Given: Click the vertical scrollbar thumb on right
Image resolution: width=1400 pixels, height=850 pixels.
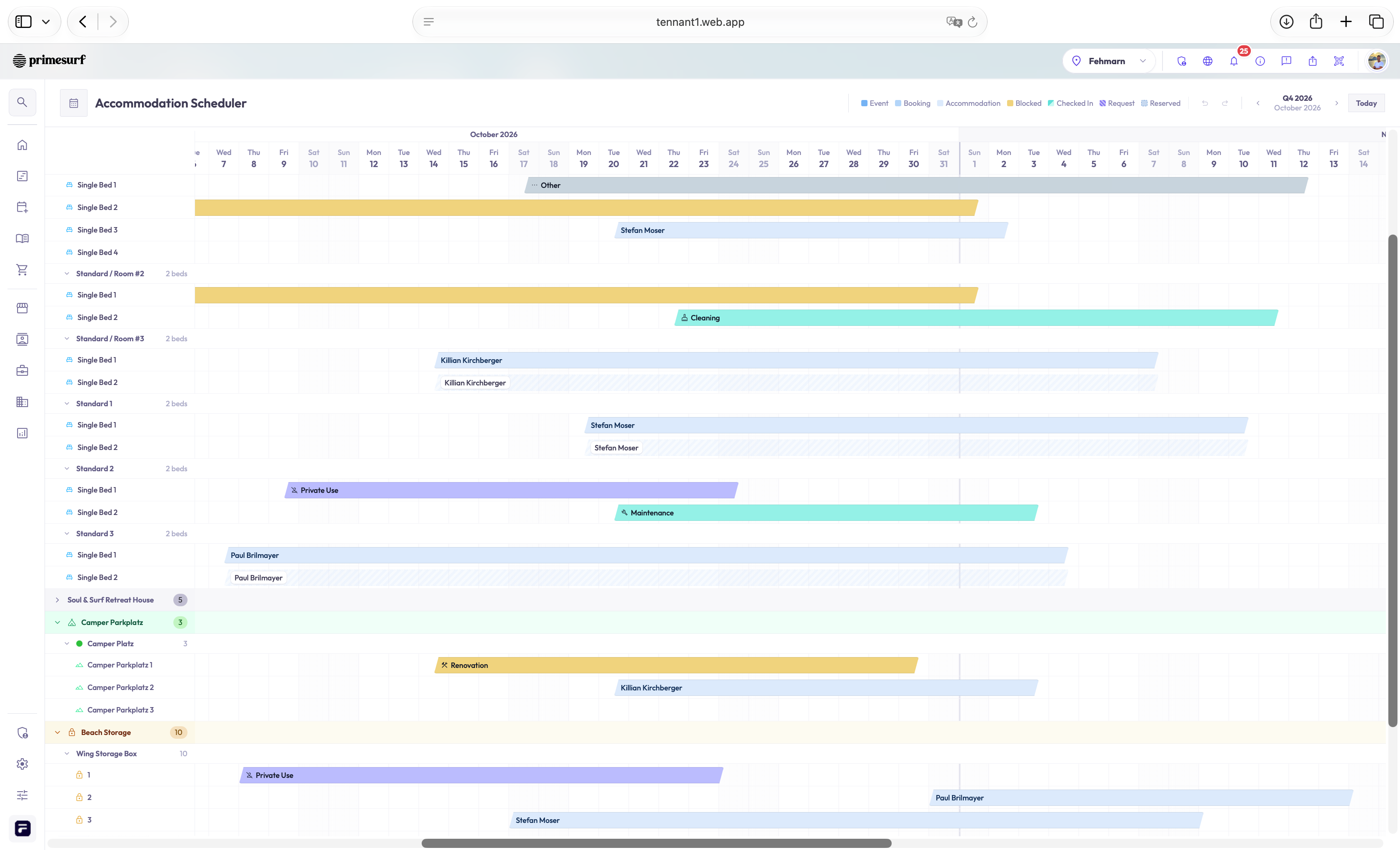Looking at the screenshot, I should (x=1392, y=480).
